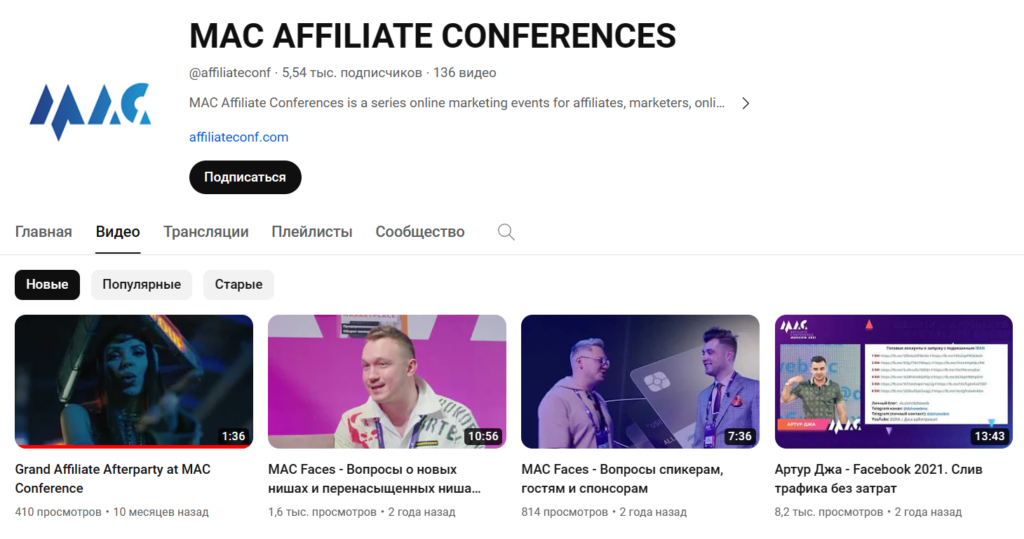Select the Новые filter chip
Screen dimensions: 1024x539
[47, 285]
